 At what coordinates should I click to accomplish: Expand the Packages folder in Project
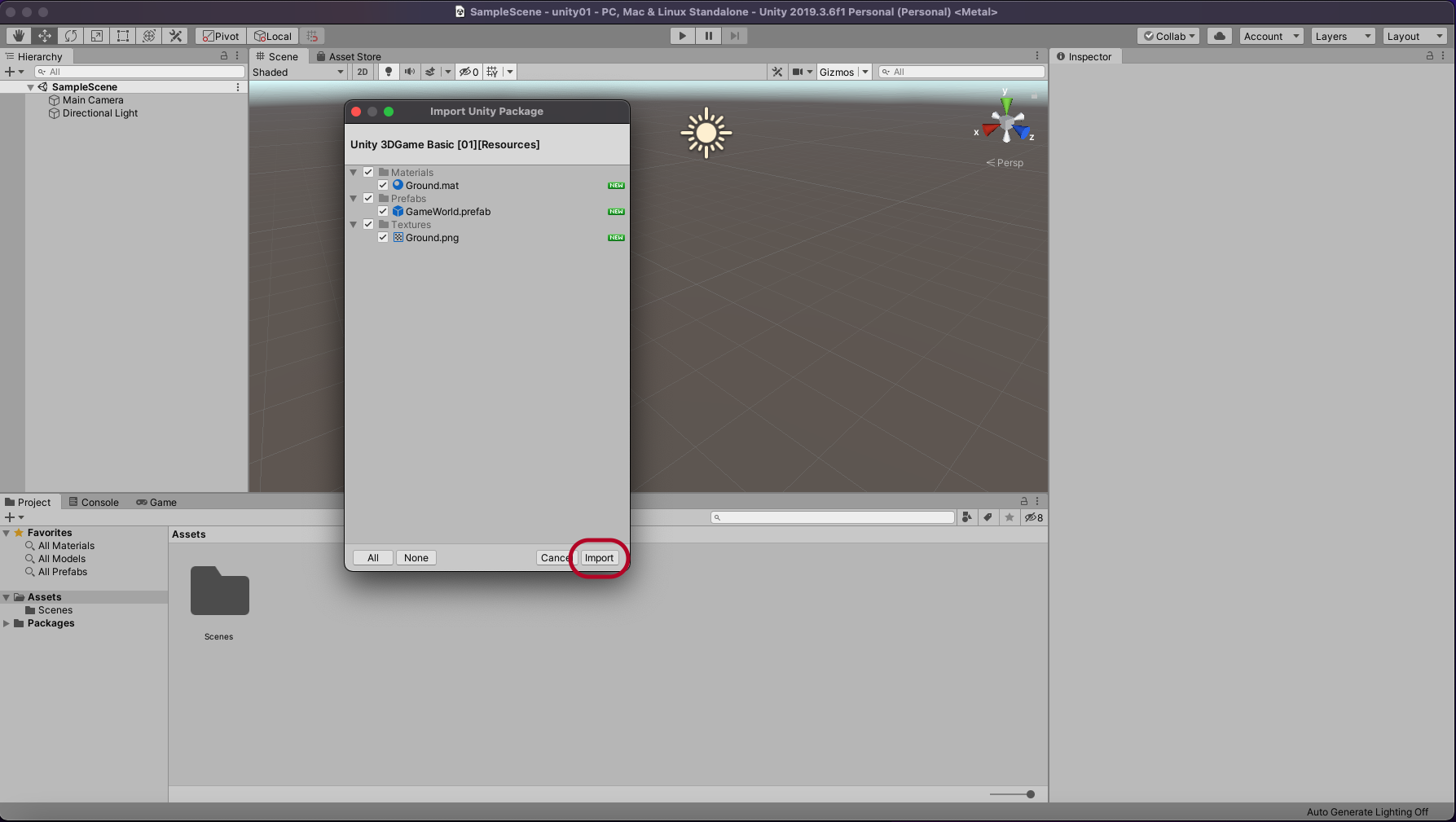click(7, 623)
